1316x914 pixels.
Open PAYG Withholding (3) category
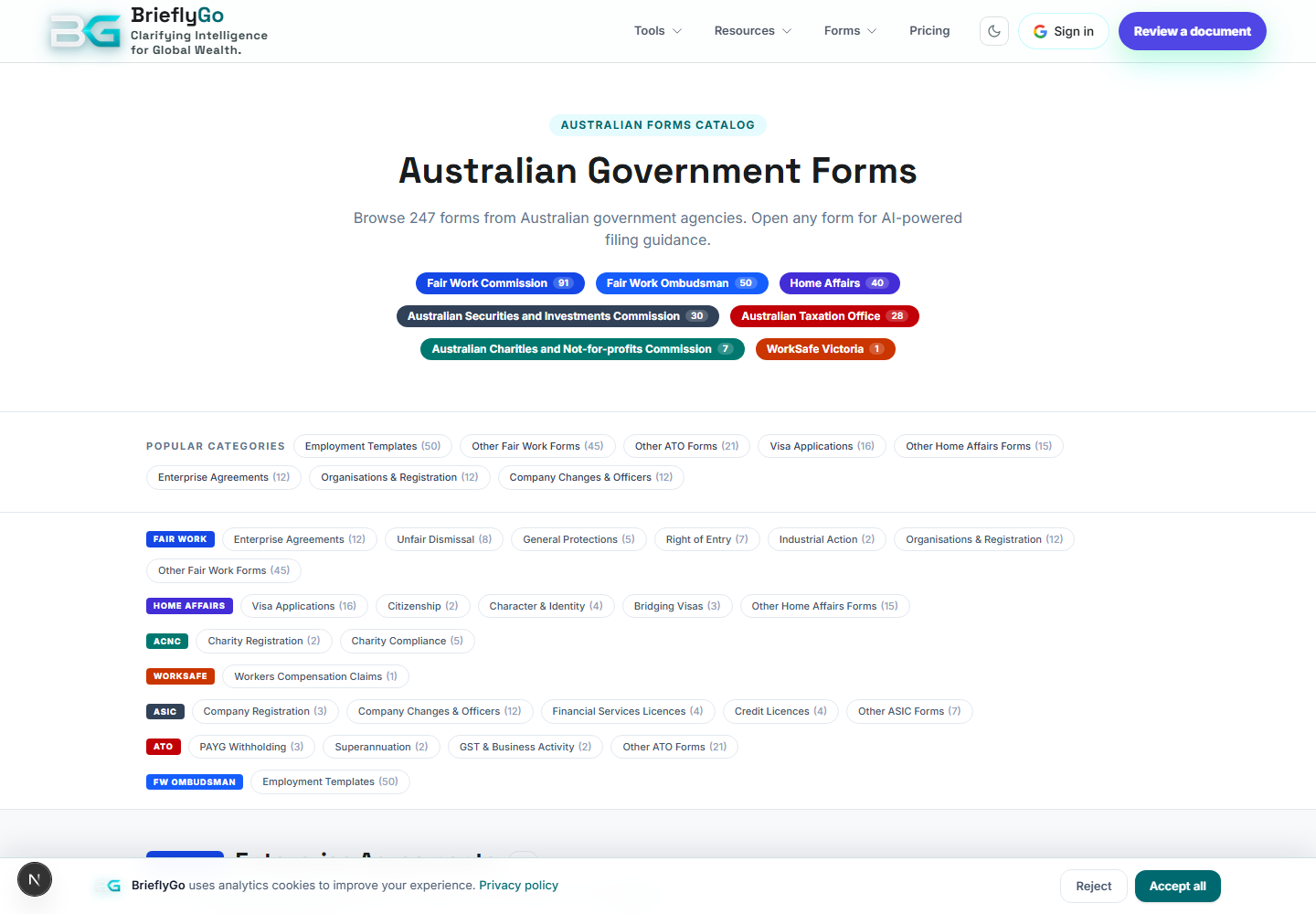pyautogui.click(x=252, y=747)
